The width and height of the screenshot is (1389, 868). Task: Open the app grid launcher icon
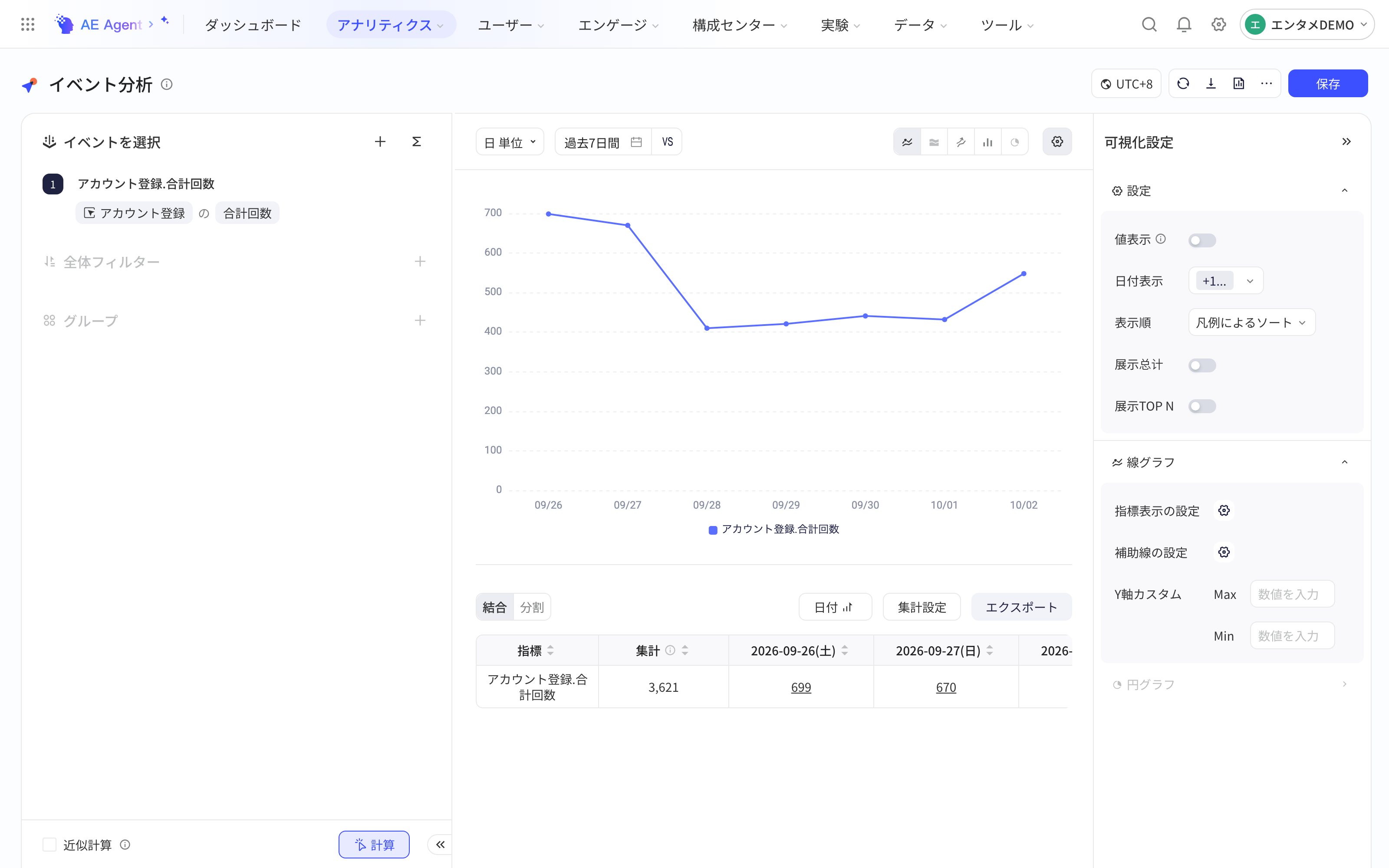[x=27, y=25]
